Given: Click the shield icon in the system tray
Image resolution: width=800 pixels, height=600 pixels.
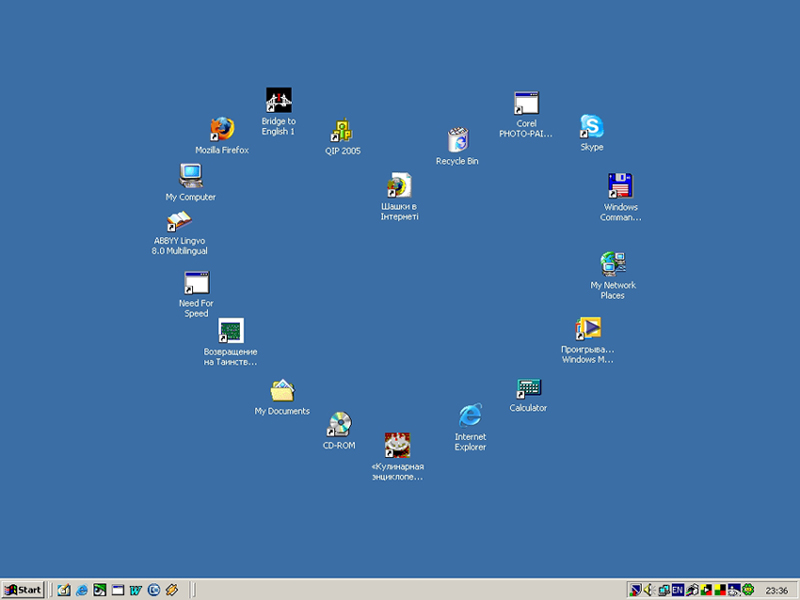Looking at the screenshot, I should coord(635,590).
